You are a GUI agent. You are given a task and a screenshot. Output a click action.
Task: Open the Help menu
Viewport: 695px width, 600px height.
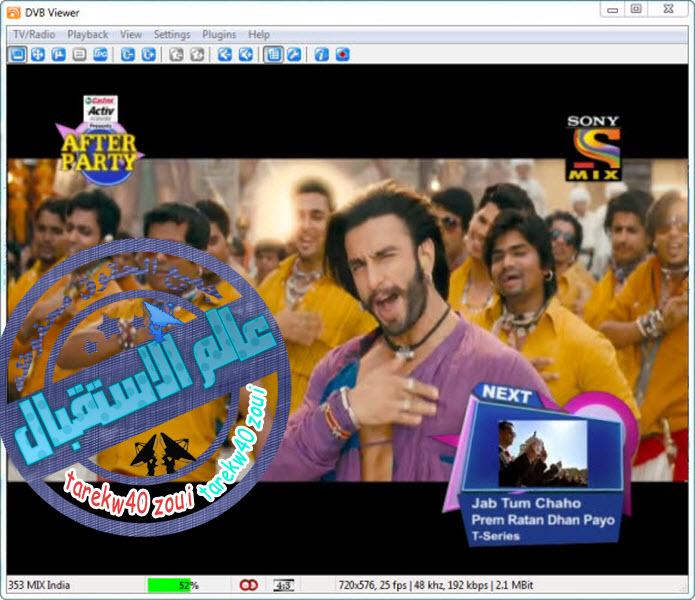coord(259,35)
